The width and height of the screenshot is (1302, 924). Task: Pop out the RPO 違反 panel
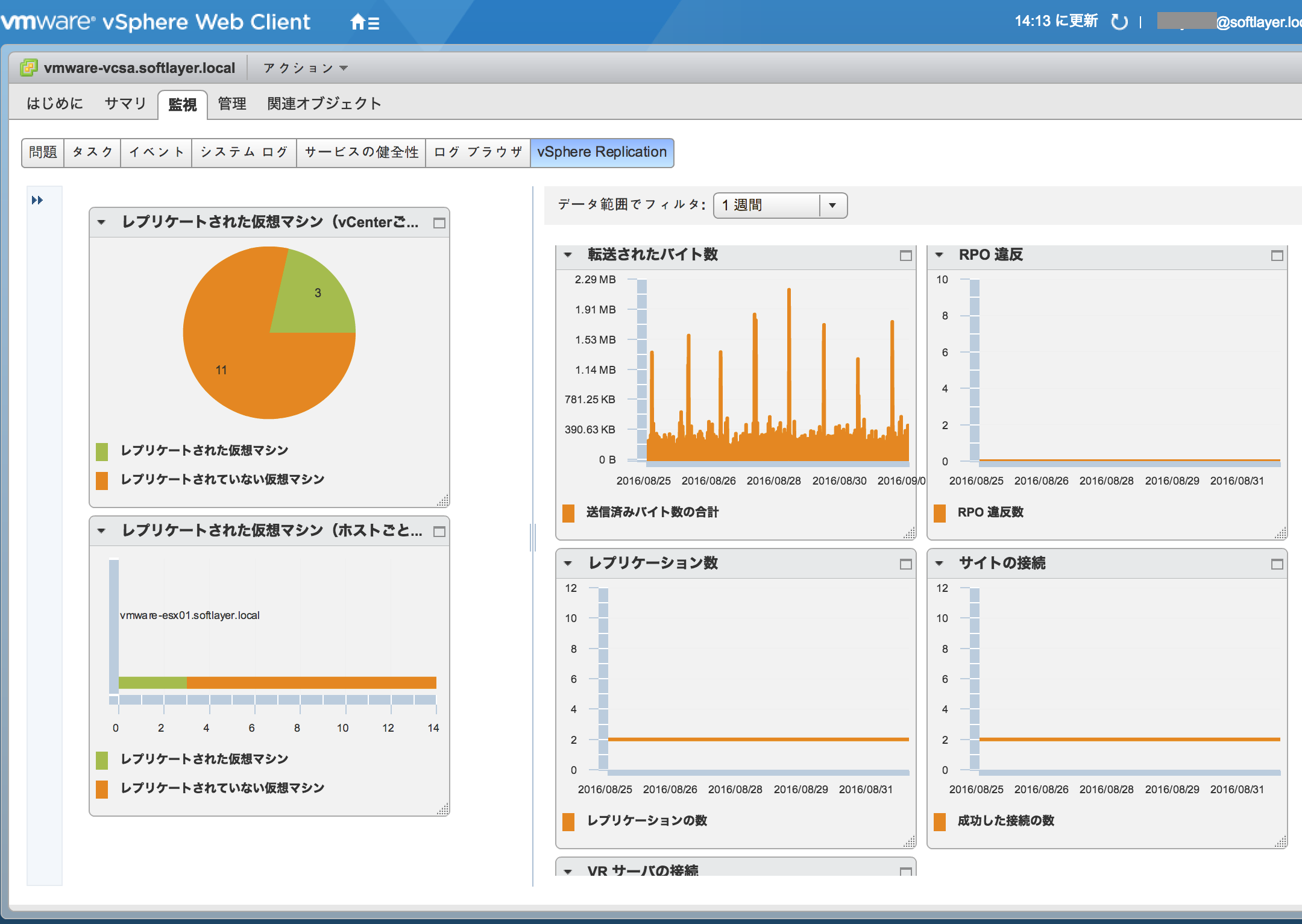tap(1278, 256)
